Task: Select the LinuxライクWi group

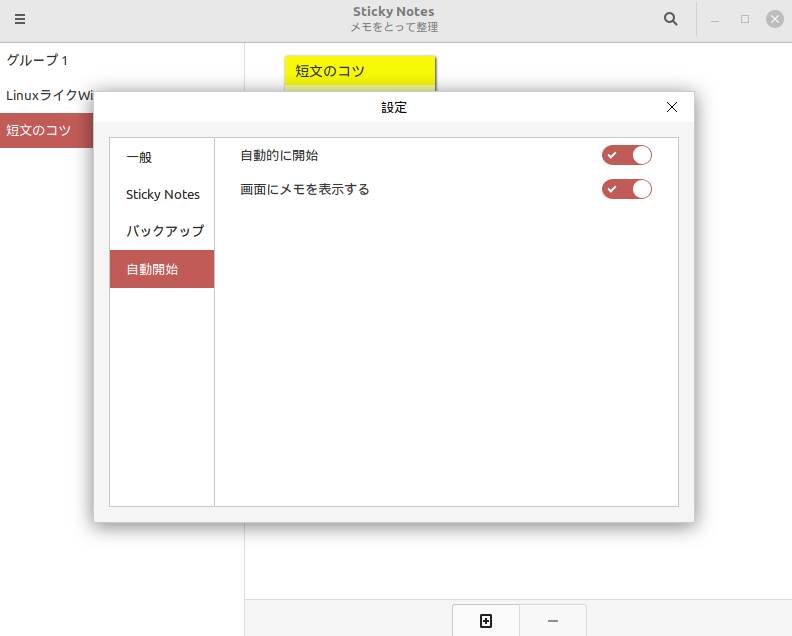Action: pyautogui.click(x=46, y=95)
